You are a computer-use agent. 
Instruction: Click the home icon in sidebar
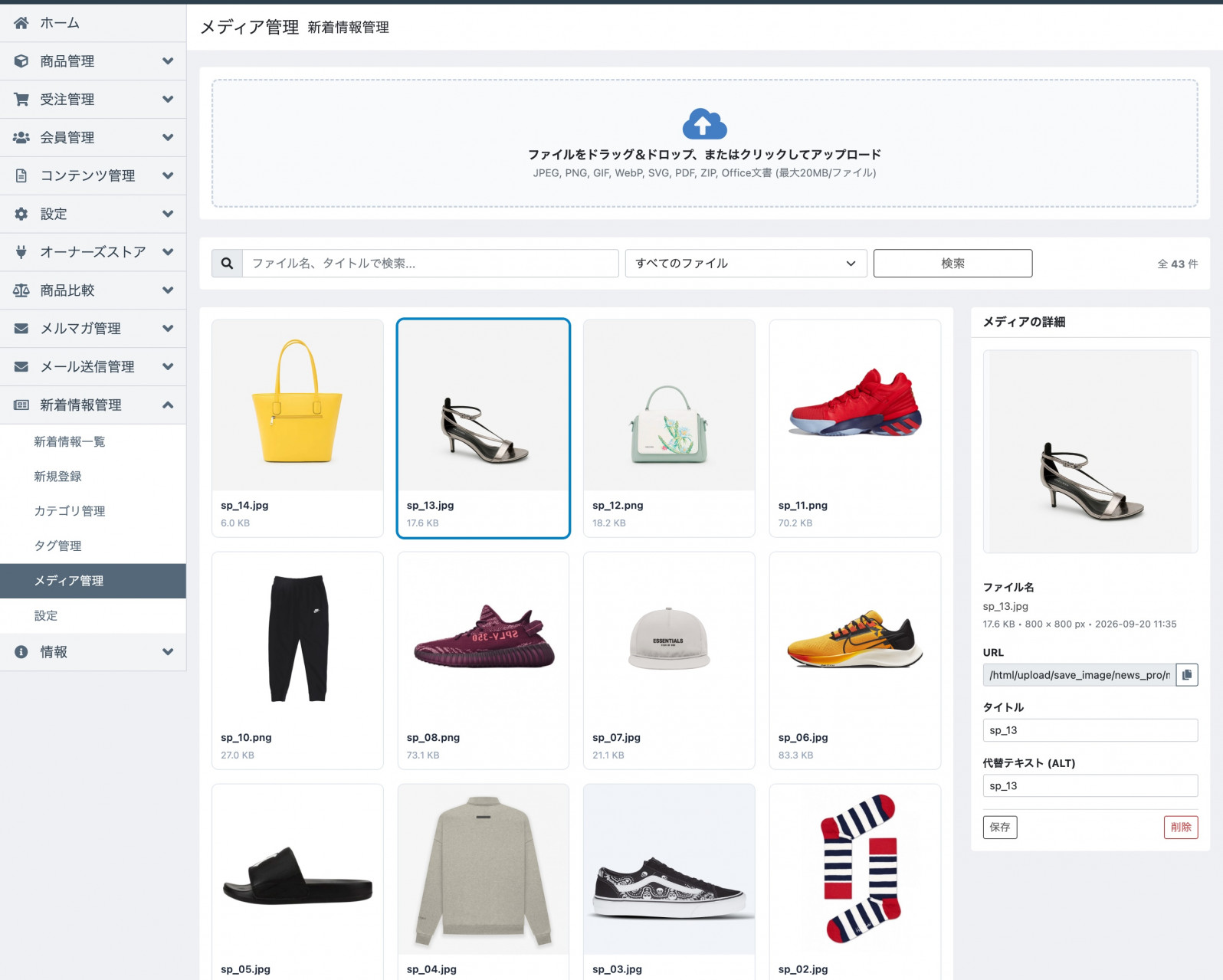coord(21,23)
